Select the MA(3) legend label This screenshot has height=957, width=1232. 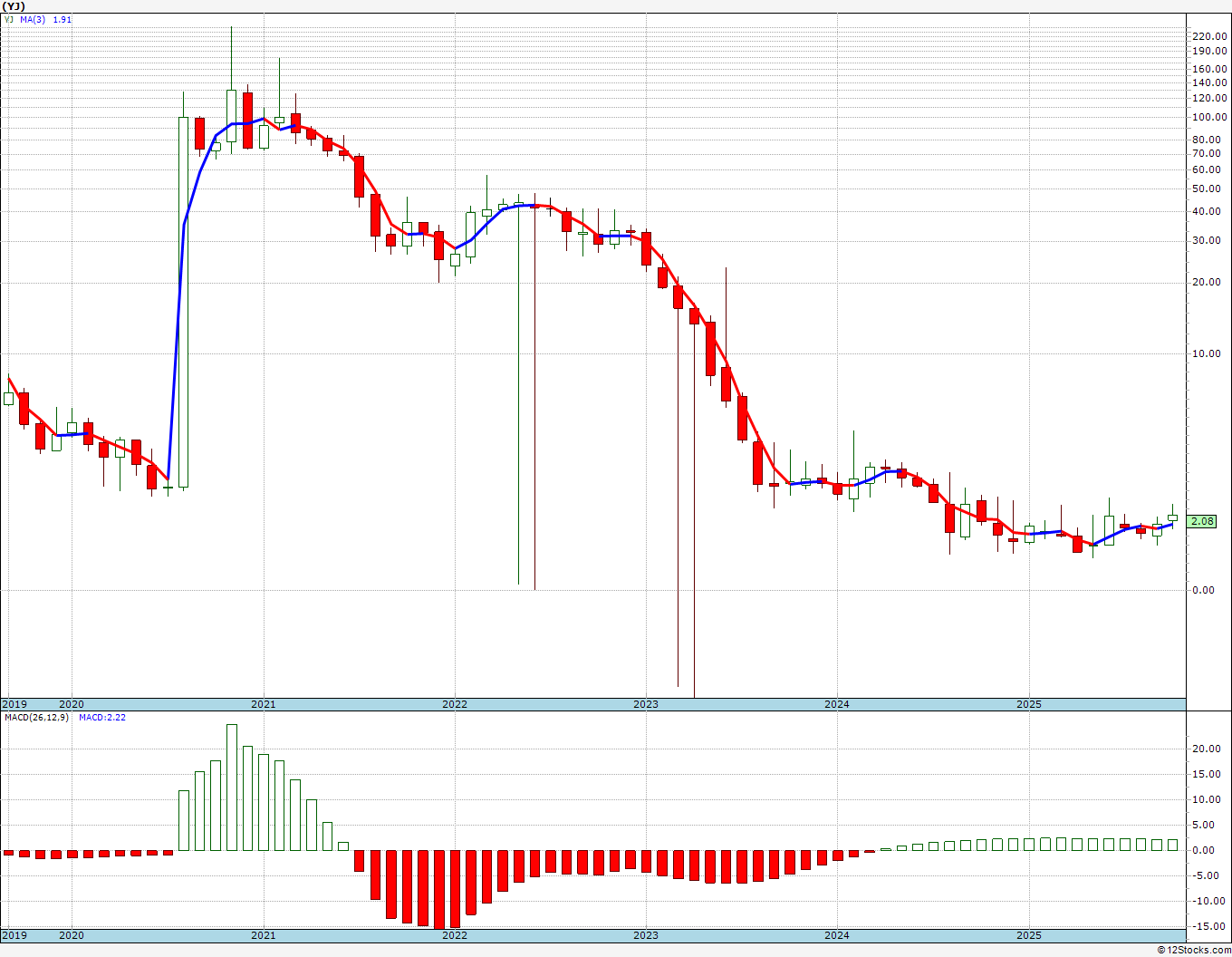34,19
